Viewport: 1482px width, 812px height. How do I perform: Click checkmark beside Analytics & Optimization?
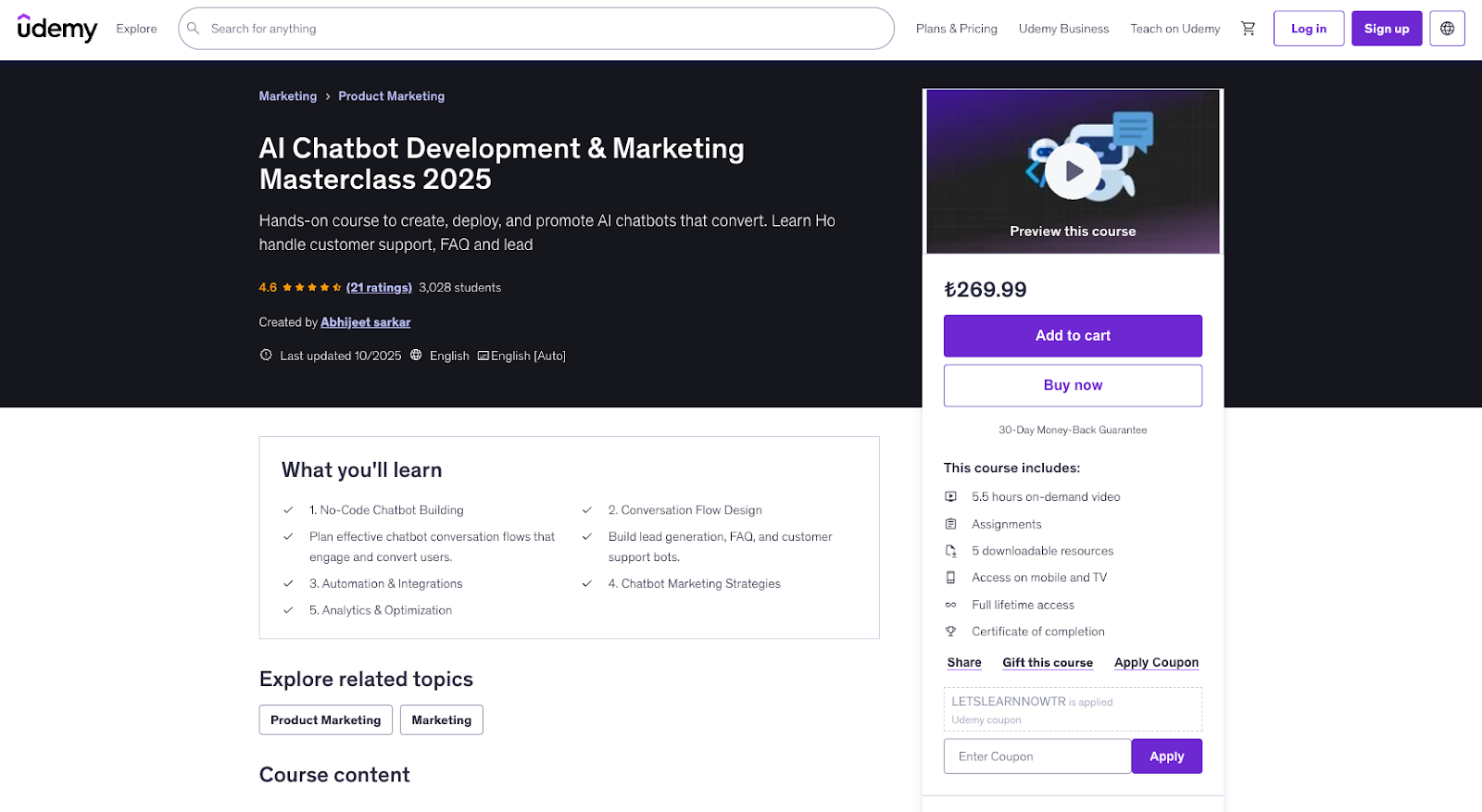(288, 611)
